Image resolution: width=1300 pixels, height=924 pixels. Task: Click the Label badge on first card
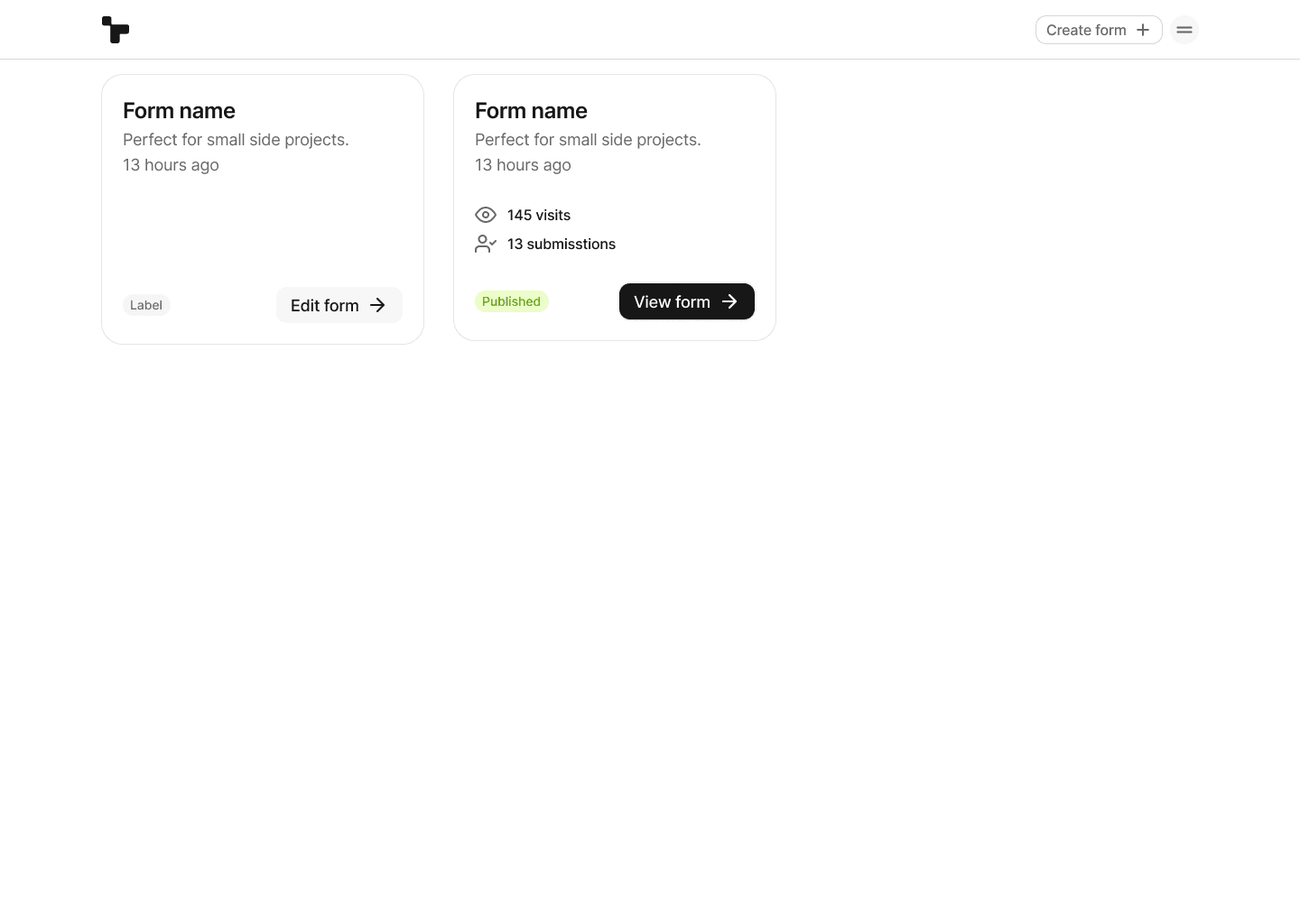pyautogui.click(x=146, y=305)
